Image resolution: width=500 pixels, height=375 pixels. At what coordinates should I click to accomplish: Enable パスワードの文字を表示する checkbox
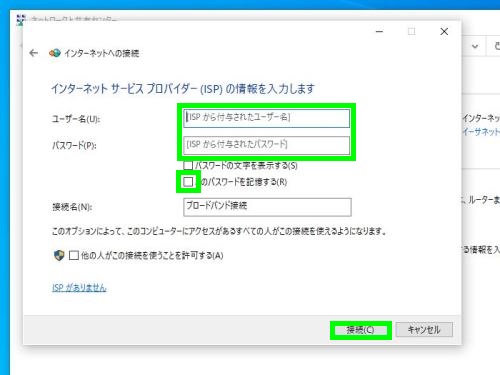[x=188, y=165]
